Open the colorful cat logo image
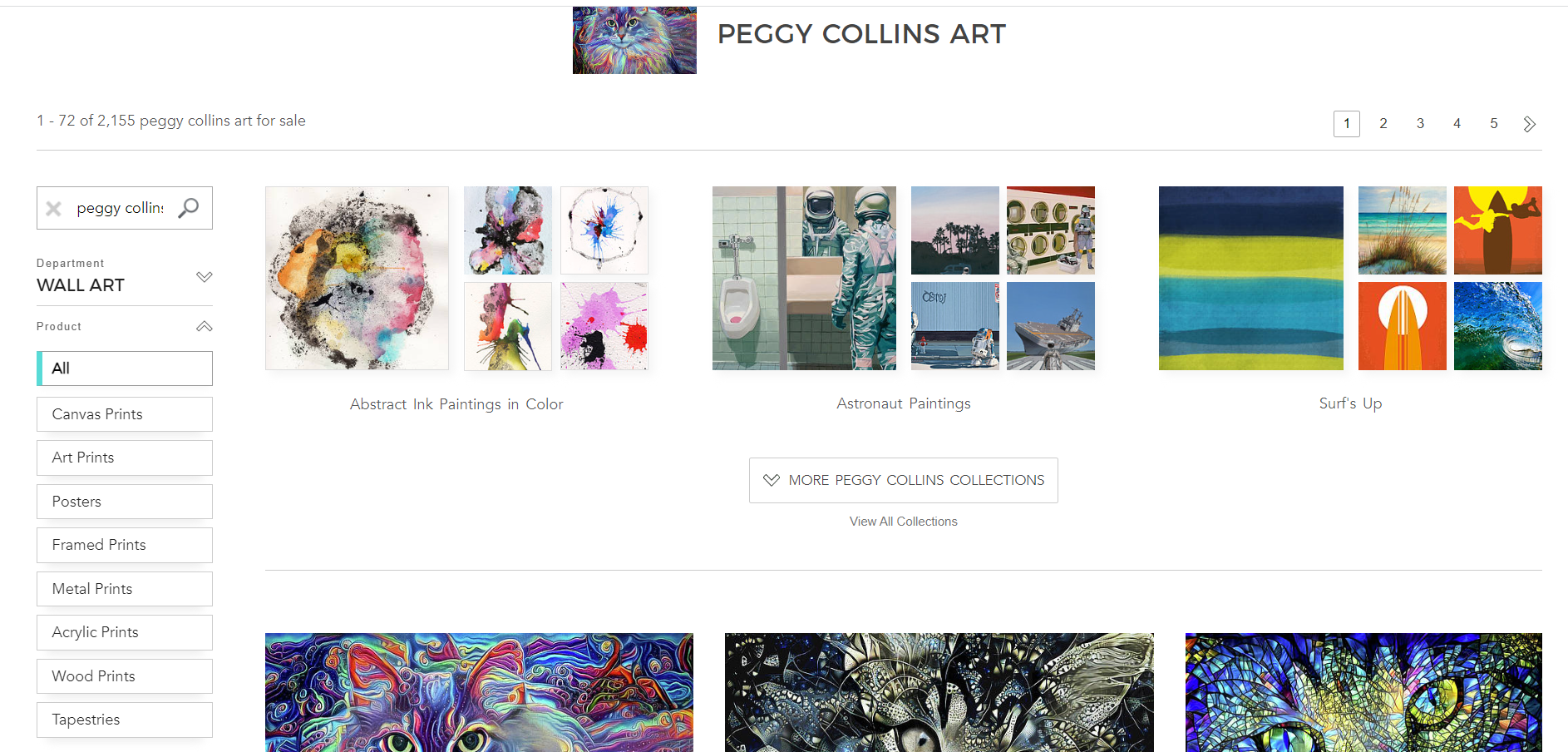Viewport: 1568px width, 752px height. 634,40
